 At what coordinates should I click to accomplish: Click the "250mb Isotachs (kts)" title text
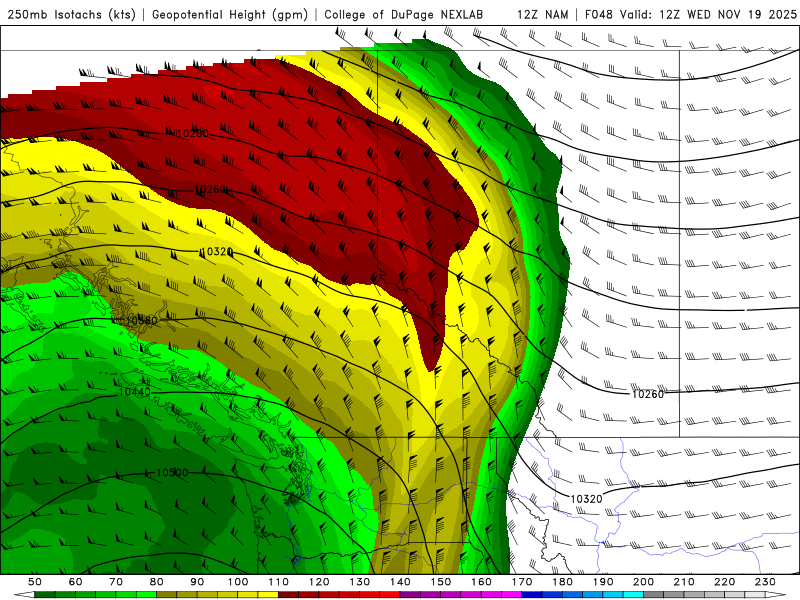tap(71, 15)
